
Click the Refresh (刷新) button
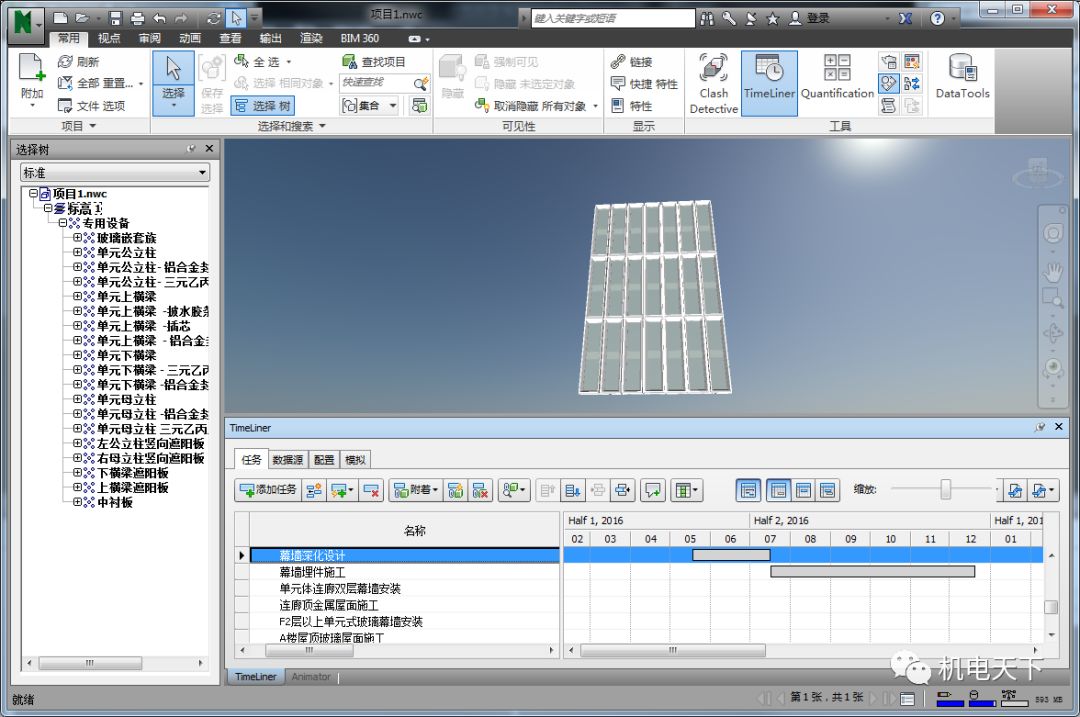pos(79,61)
